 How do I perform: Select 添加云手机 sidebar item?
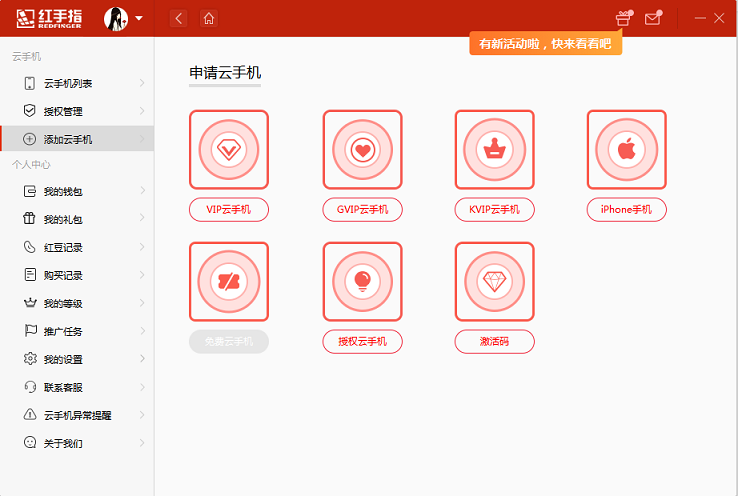pos(77,139)
